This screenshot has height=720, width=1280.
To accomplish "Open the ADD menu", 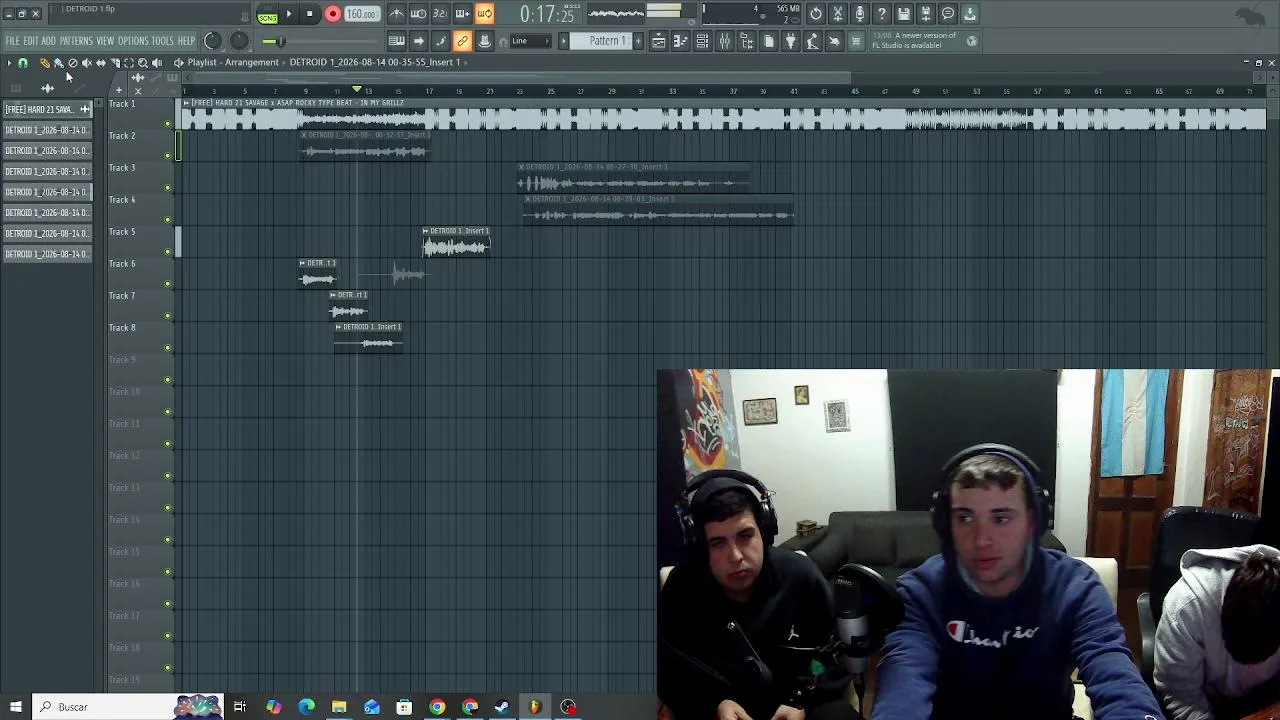I will (48, 41).
